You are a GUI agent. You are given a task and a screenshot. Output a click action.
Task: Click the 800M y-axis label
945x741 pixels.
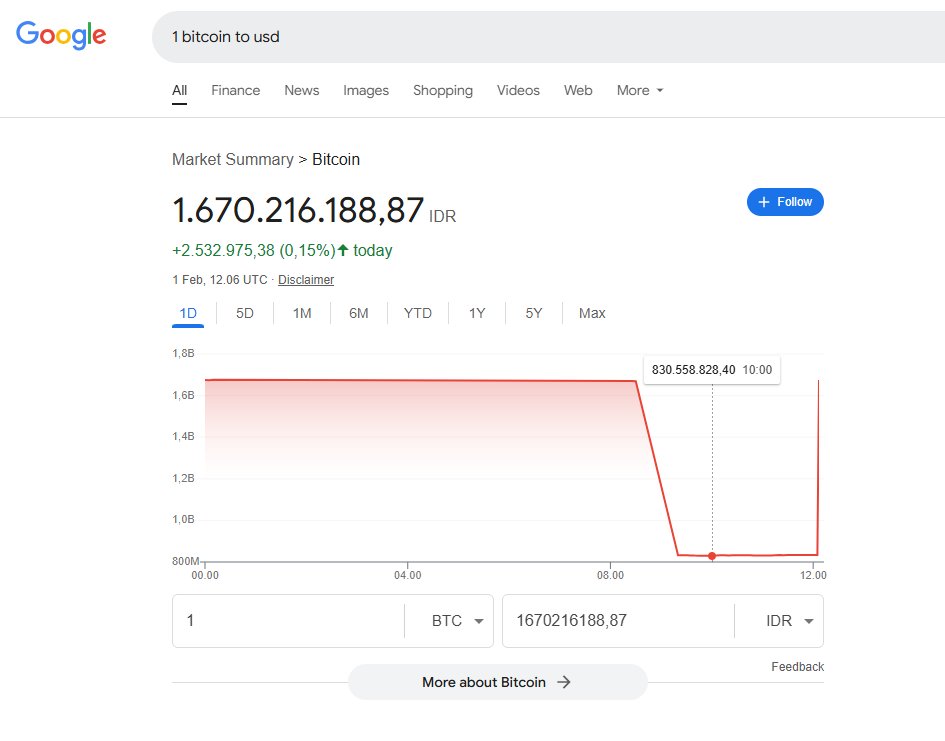(x=186, y=561)
